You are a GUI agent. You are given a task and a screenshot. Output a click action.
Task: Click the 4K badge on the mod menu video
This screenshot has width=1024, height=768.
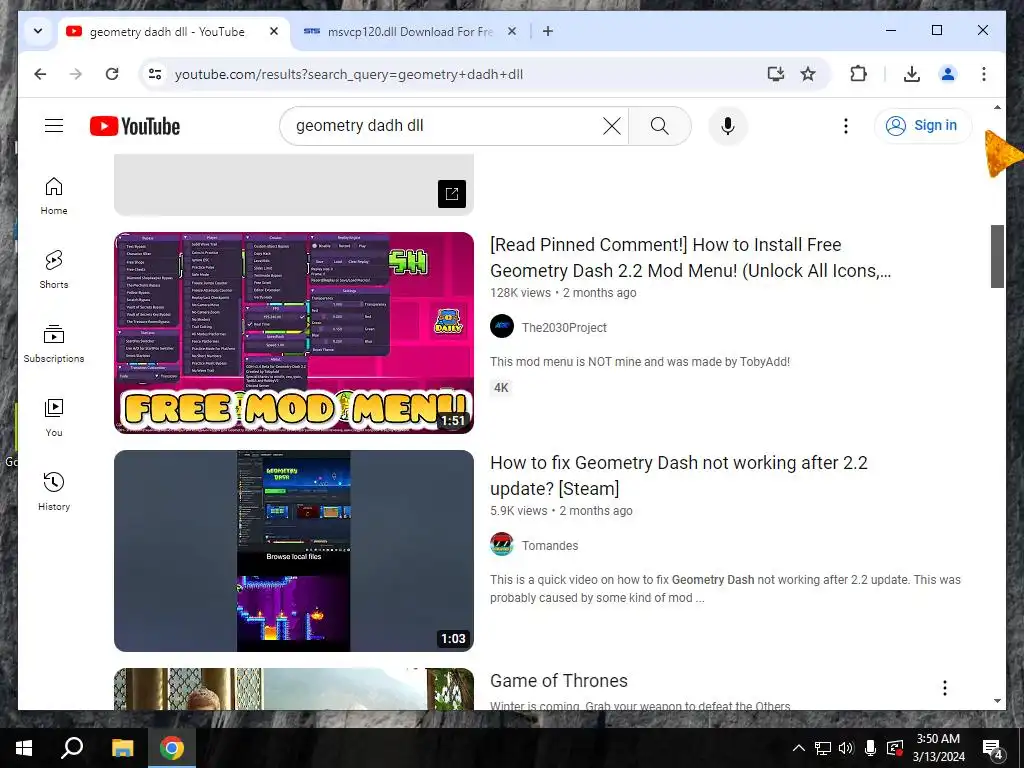pos(501,388)
